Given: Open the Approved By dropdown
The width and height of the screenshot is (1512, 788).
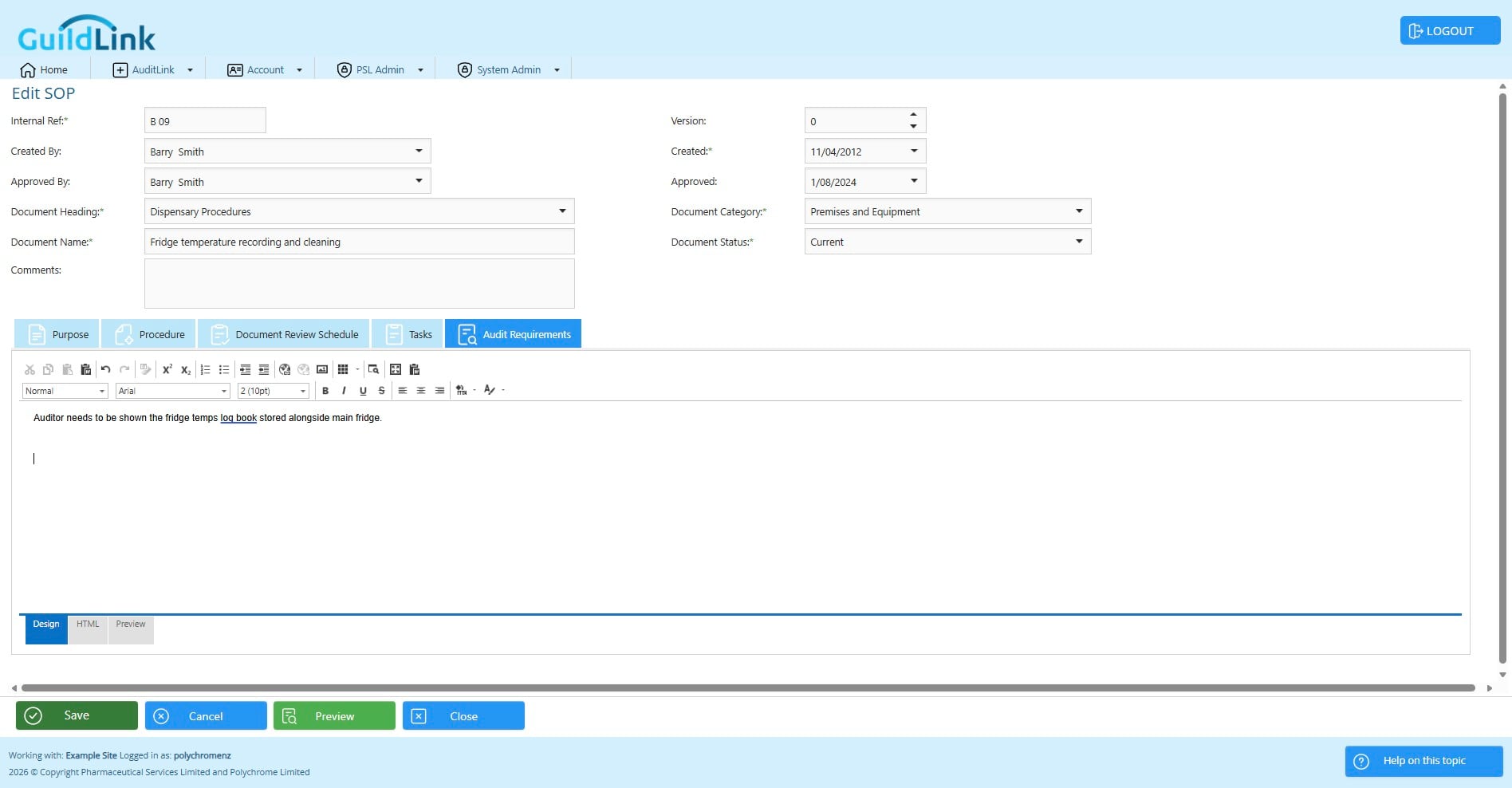Looking at the screenshot, I should pyautogui.click(x=419, y=181).
